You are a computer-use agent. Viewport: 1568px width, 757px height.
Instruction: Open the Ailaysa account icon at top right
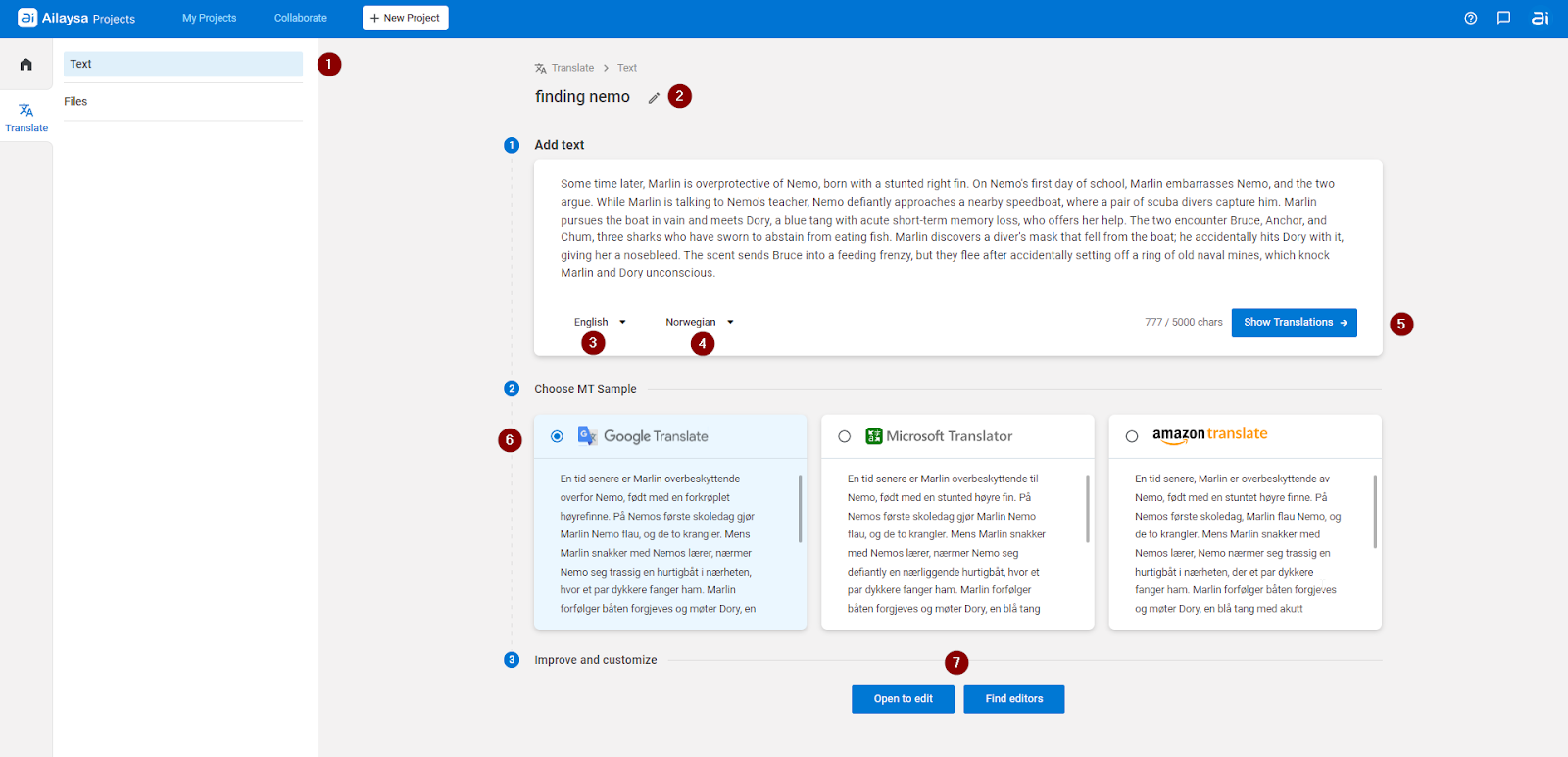1541,18
